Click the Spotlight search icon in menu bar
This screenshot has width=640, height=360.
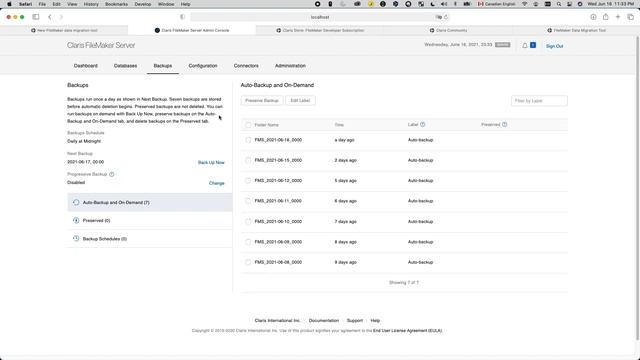point(559,4)
